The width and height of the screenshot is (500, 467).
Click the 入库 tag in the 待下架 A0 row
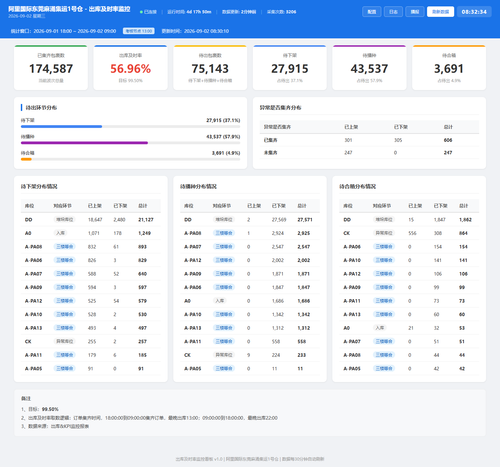[61, 233]
